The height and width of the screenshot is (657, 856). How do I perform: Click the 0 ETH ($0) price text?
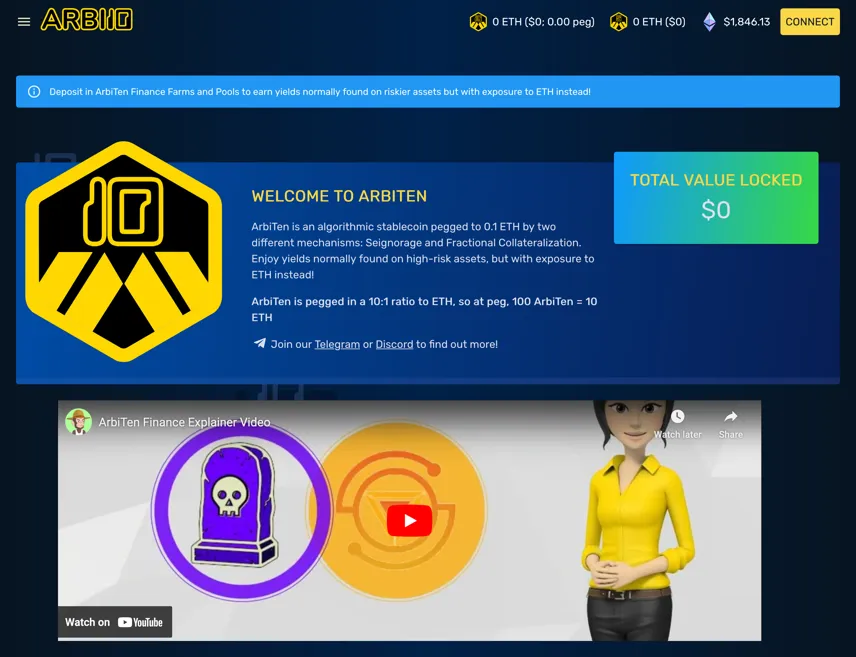pyautogui.click(x=659, y=22)
